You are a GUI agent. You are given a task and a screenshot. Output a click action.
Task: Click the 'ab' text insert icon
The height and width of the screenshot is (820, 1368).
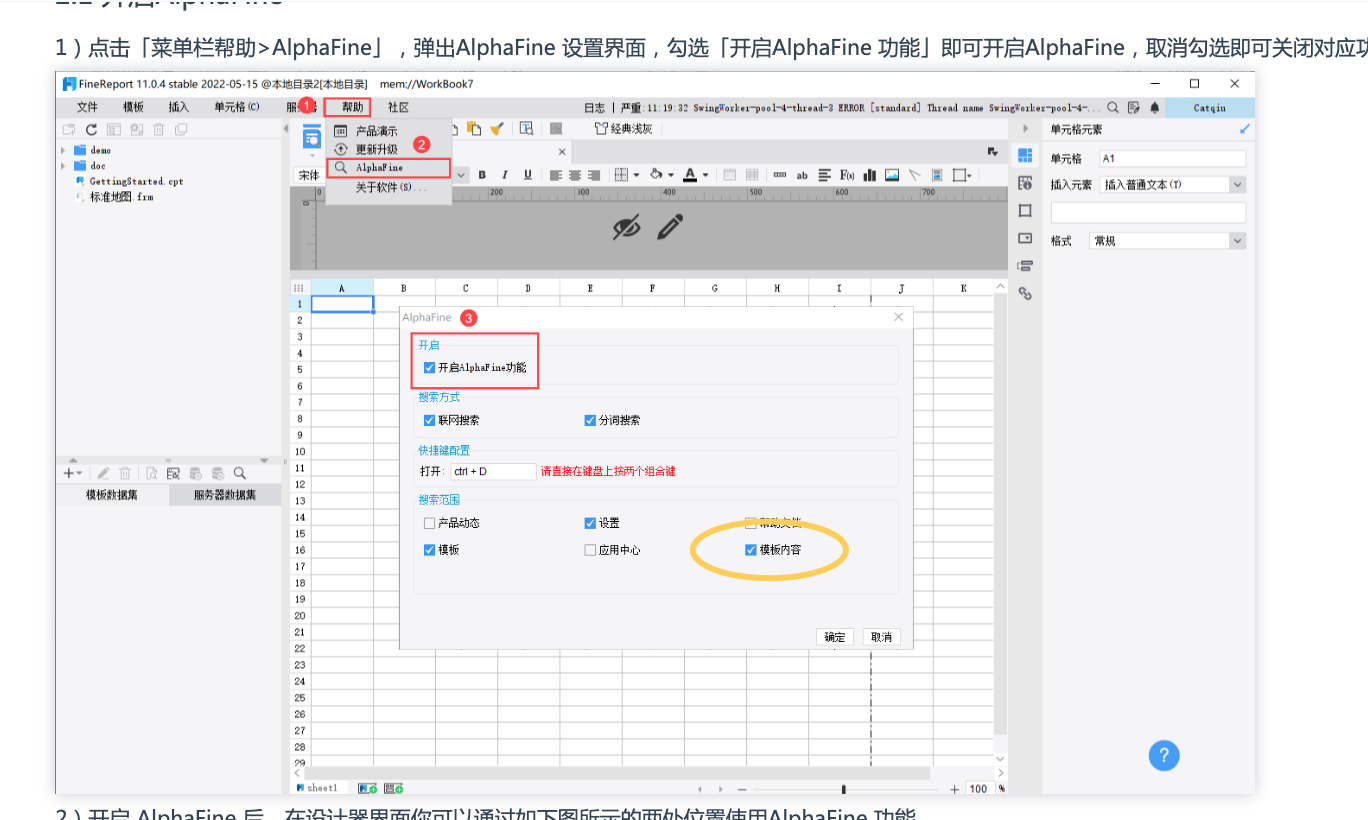pyautogui.click(x=802, y=175)
